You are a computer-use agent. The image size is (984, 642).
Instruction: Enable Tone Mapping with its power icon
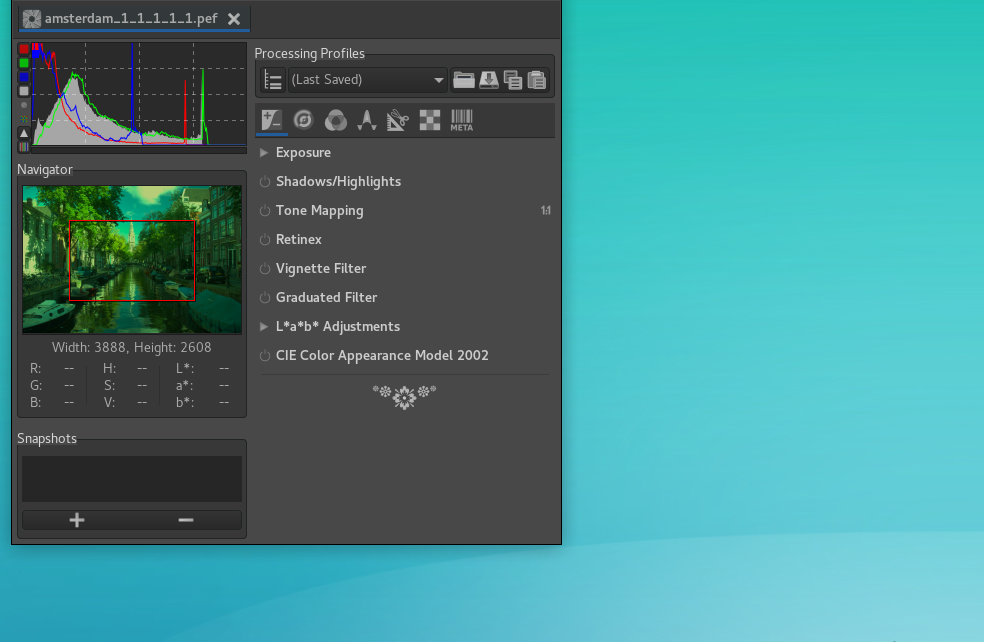(x=265, y=211)
